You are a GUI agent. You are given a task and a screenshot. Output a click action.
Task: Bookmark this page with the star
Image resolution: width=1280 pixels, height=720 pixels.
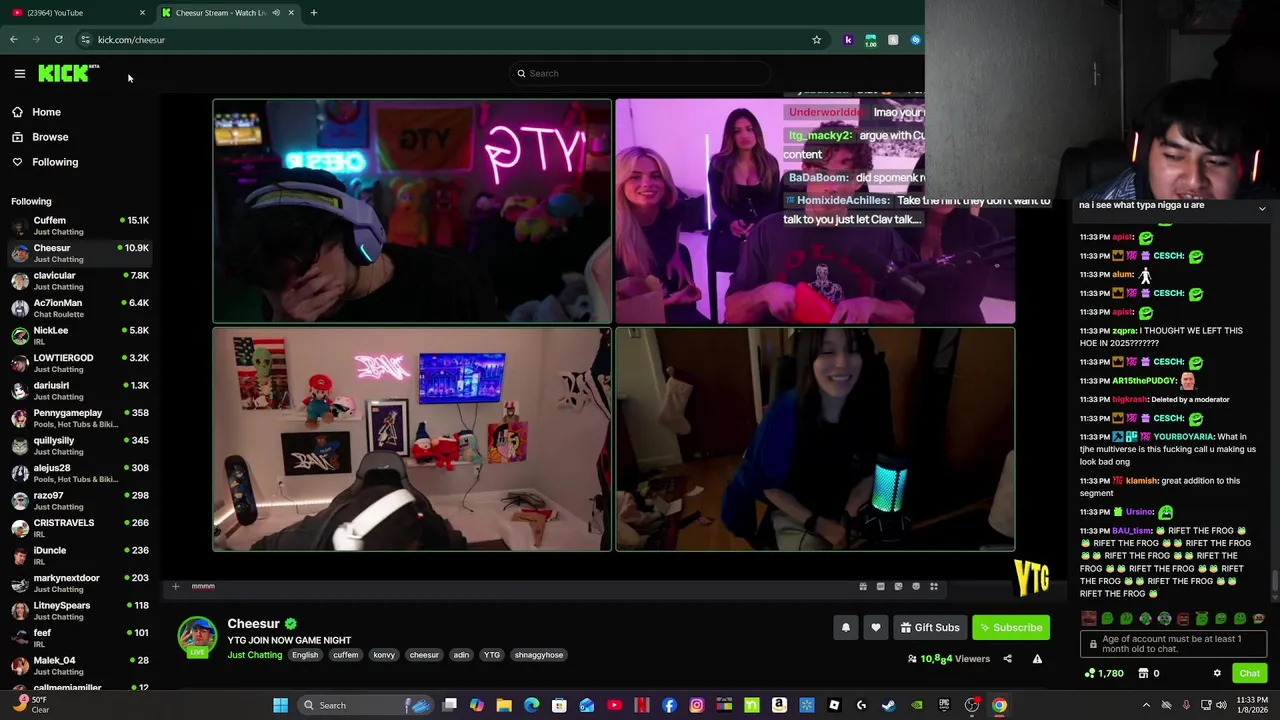coord(816,40)
